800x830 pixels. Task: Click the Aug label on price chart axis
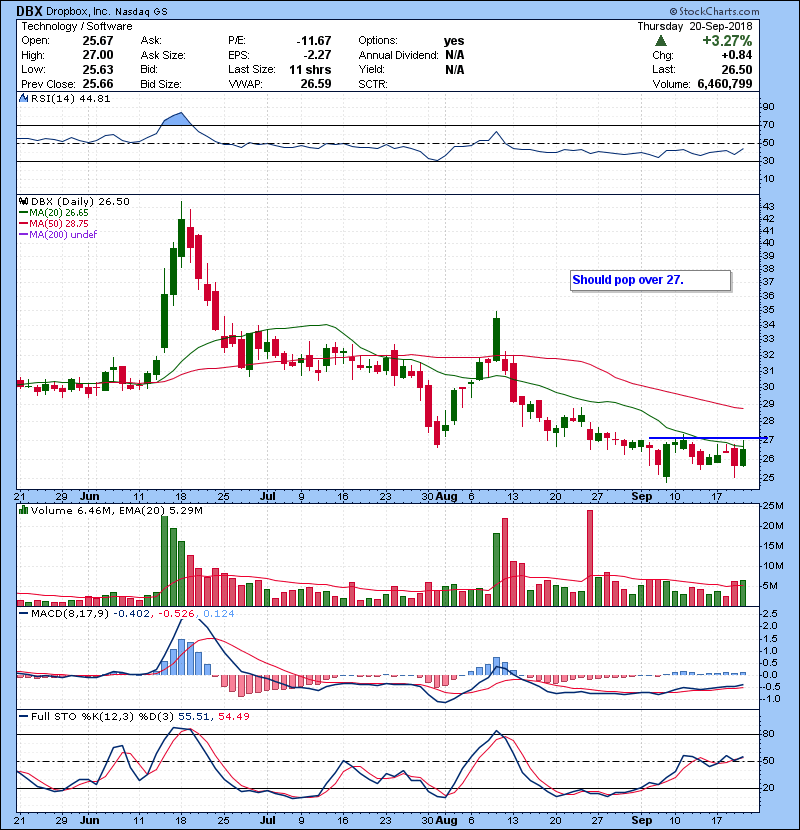(447, 497)
